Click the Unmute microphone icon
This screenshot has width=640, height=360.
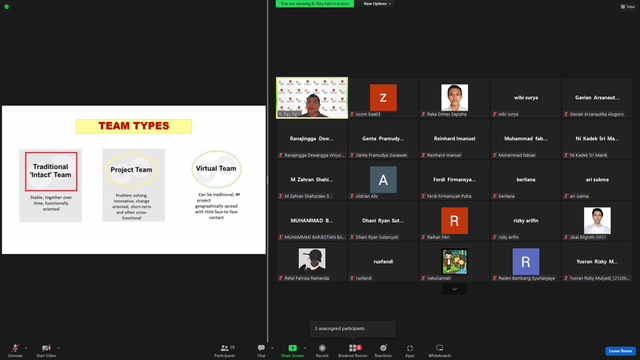(x=15, y=348)
